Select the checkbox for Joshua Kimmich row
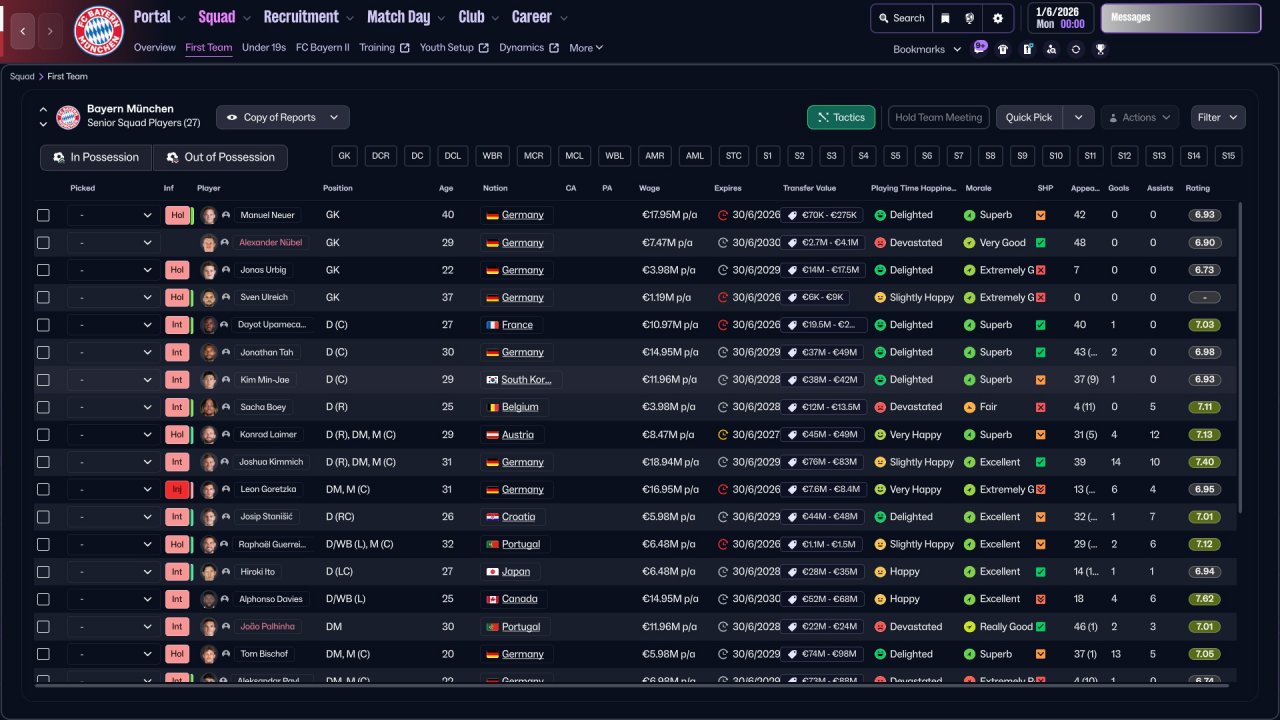Screen dimensions: 1280x720 pos(43,462)
